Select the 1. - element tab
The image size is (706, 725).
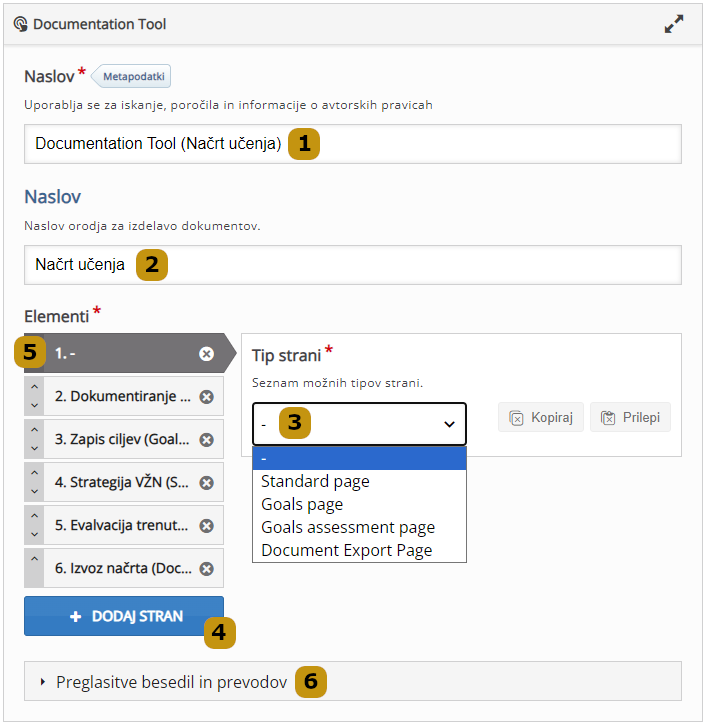pos(129,353)
